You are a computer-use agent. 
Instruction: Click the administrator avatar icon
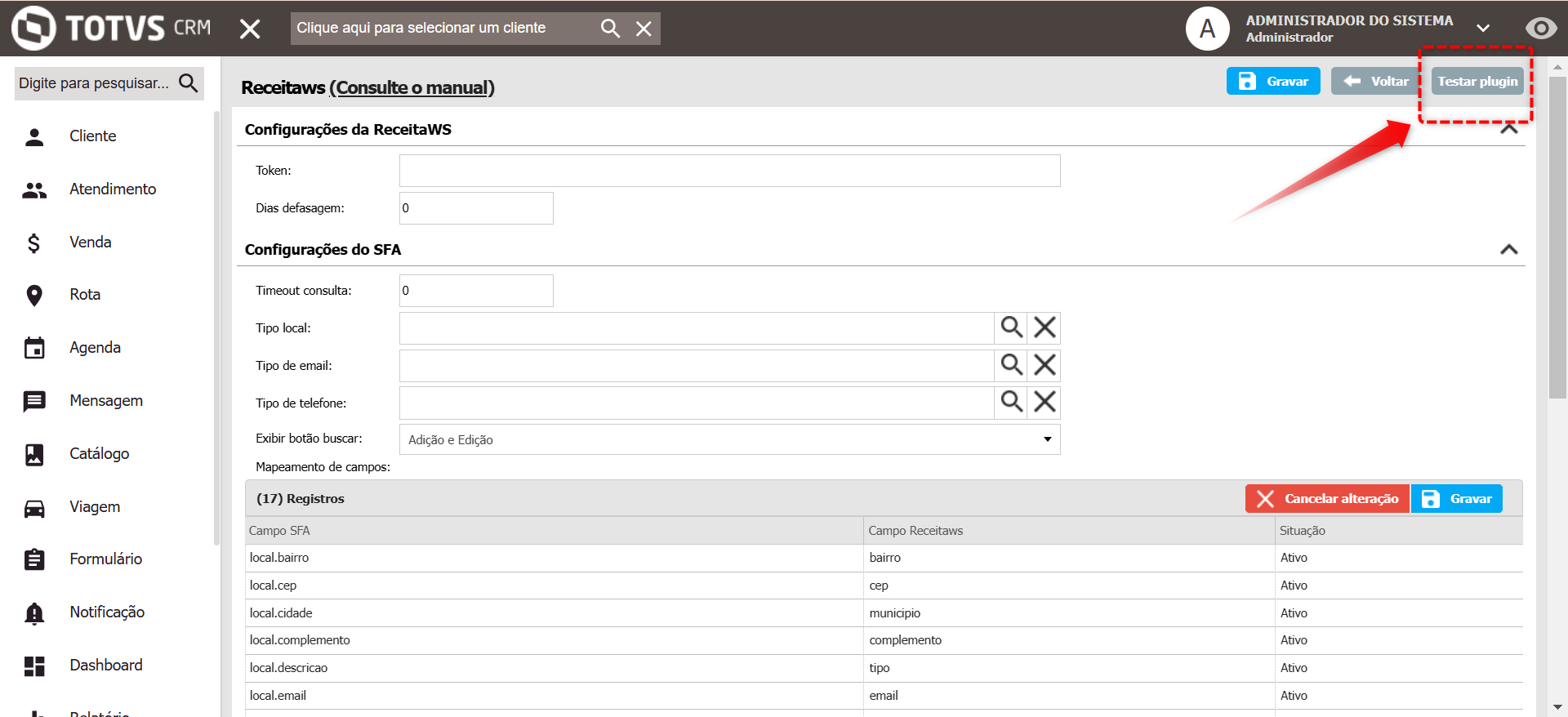click(x=1207, y=29)
